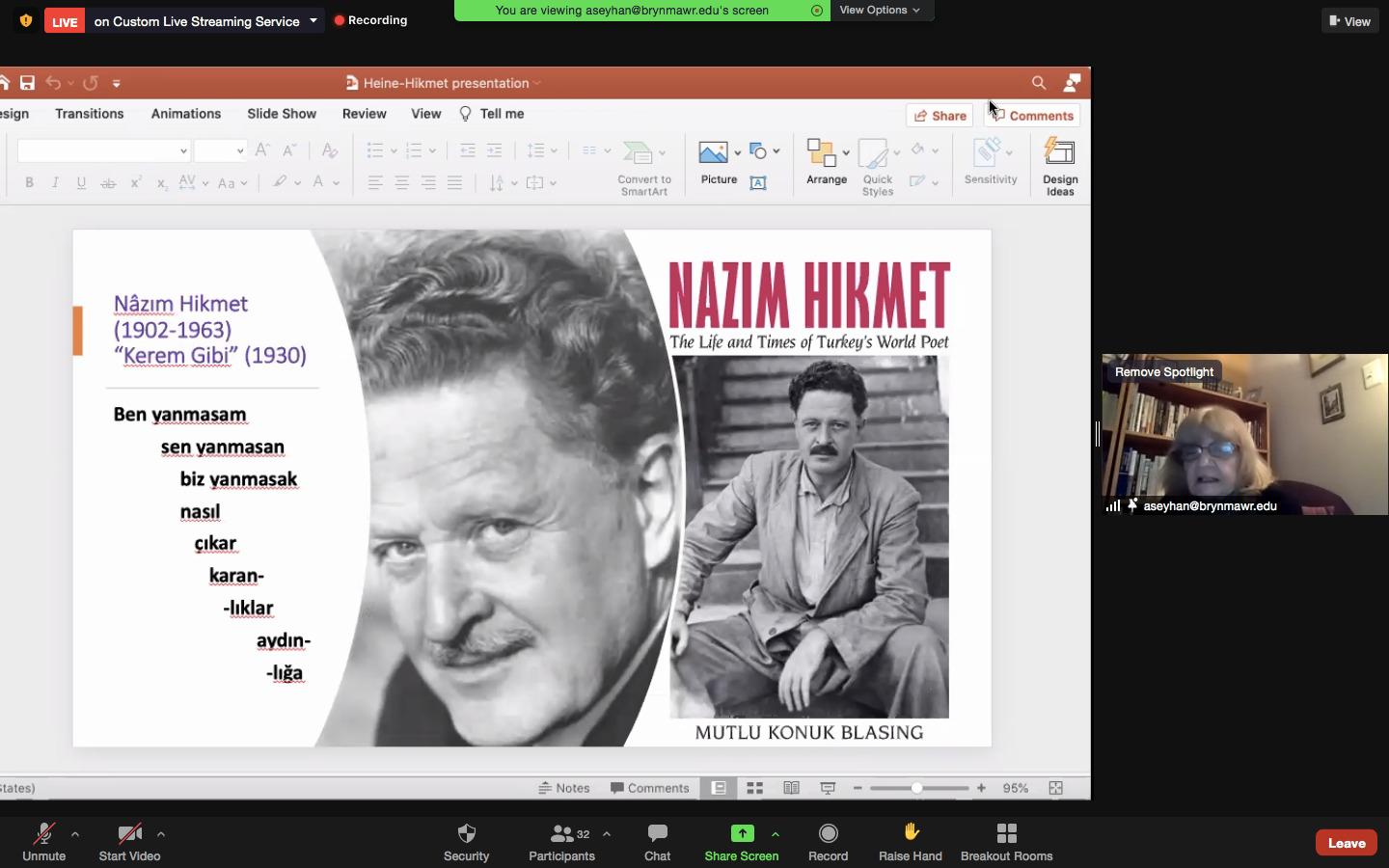
Task: Click zoom in plus icon
Action: click(x=981, y=788)
